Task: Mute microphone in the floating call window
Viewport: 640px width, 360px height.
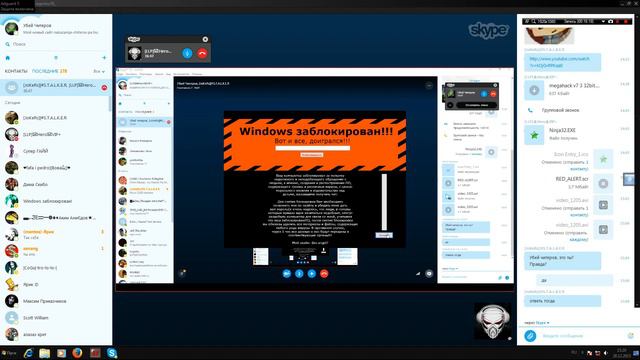Action: (187, 53)
